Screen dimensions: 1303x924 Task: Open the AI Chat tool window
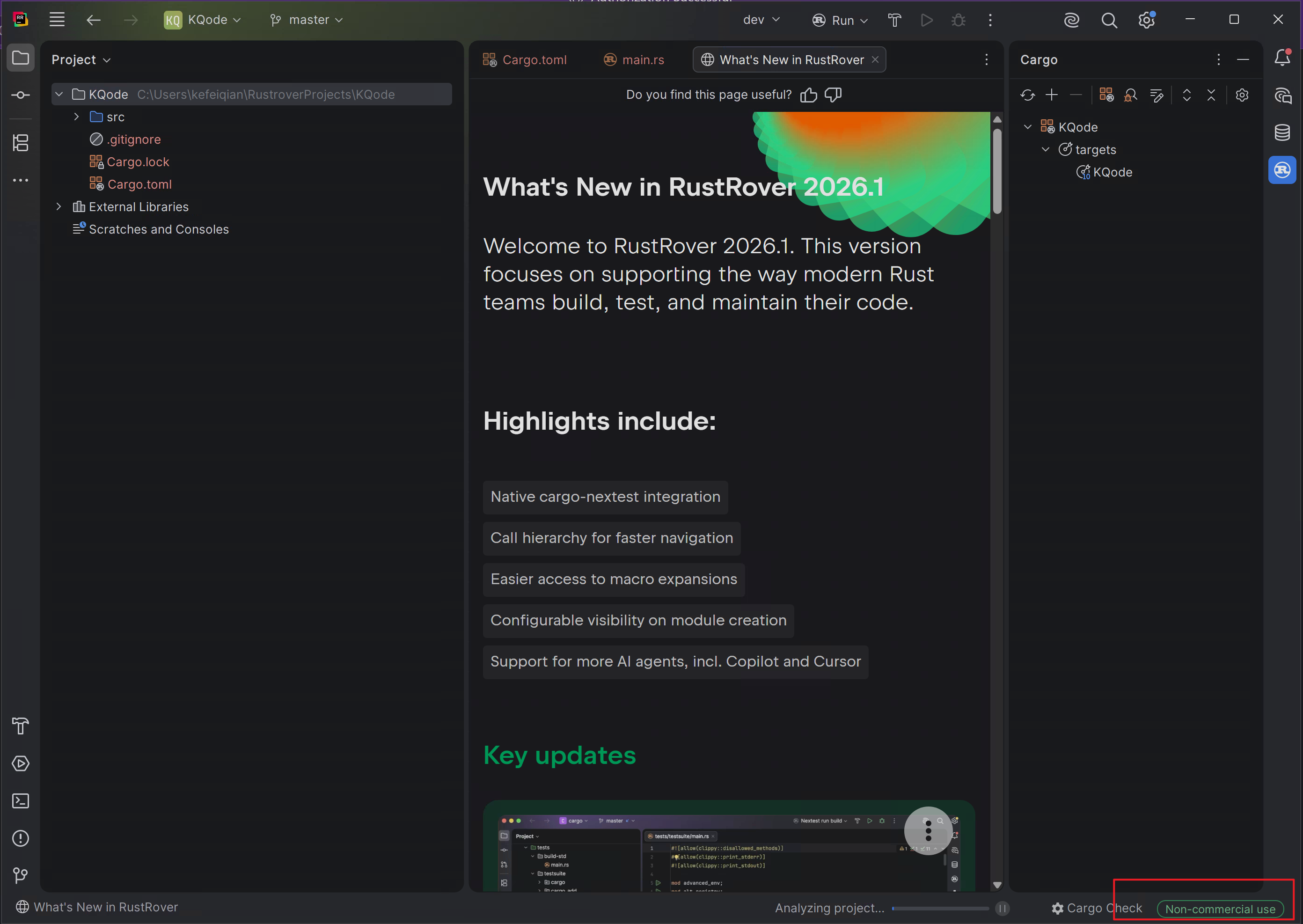[1282, 95]
